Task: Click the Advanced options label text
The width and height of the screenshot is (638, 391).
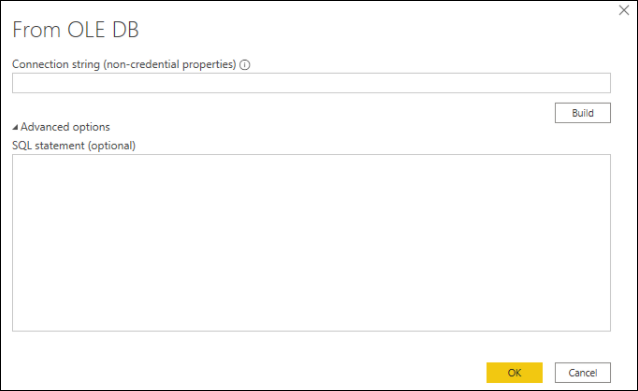Action: [65, 127]
